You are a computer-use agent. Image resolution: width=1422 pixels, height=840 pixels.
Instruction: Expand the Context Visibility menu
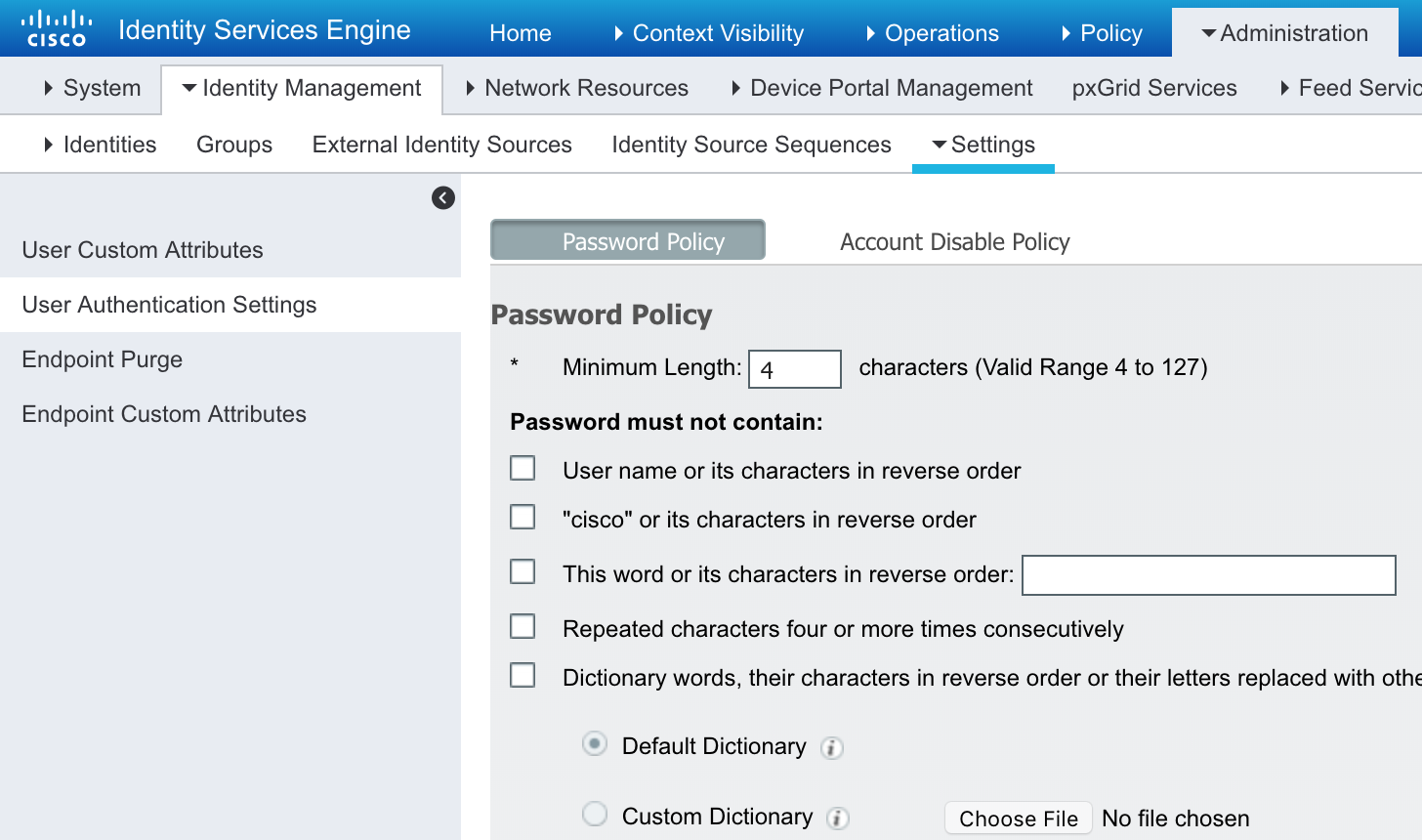pyautogui.click(x=709, y=33)
